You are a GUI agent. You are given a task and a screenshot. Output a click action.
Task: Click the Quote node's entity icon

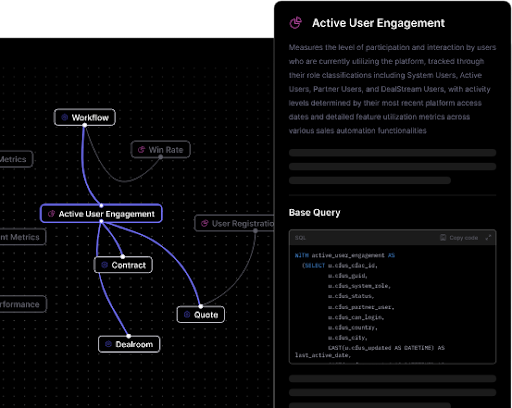point(187,314)
